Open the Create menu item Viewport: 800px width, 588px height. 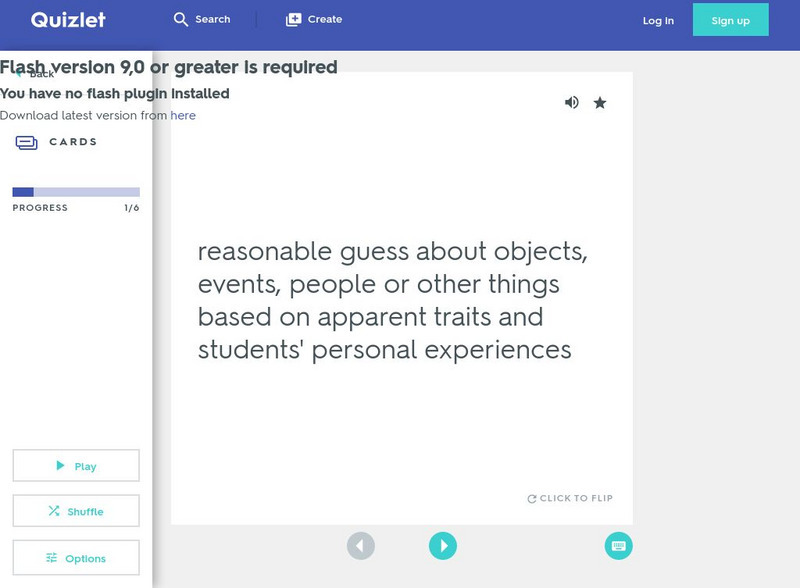[x=314, y=19]
